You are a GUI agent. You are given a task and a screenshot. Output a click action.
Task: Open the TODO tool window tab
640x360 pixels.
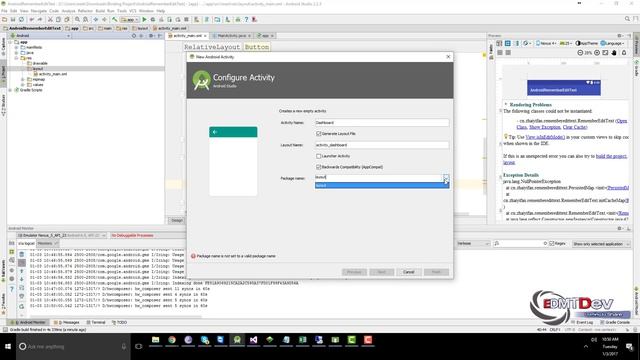[x=120, y=322]
